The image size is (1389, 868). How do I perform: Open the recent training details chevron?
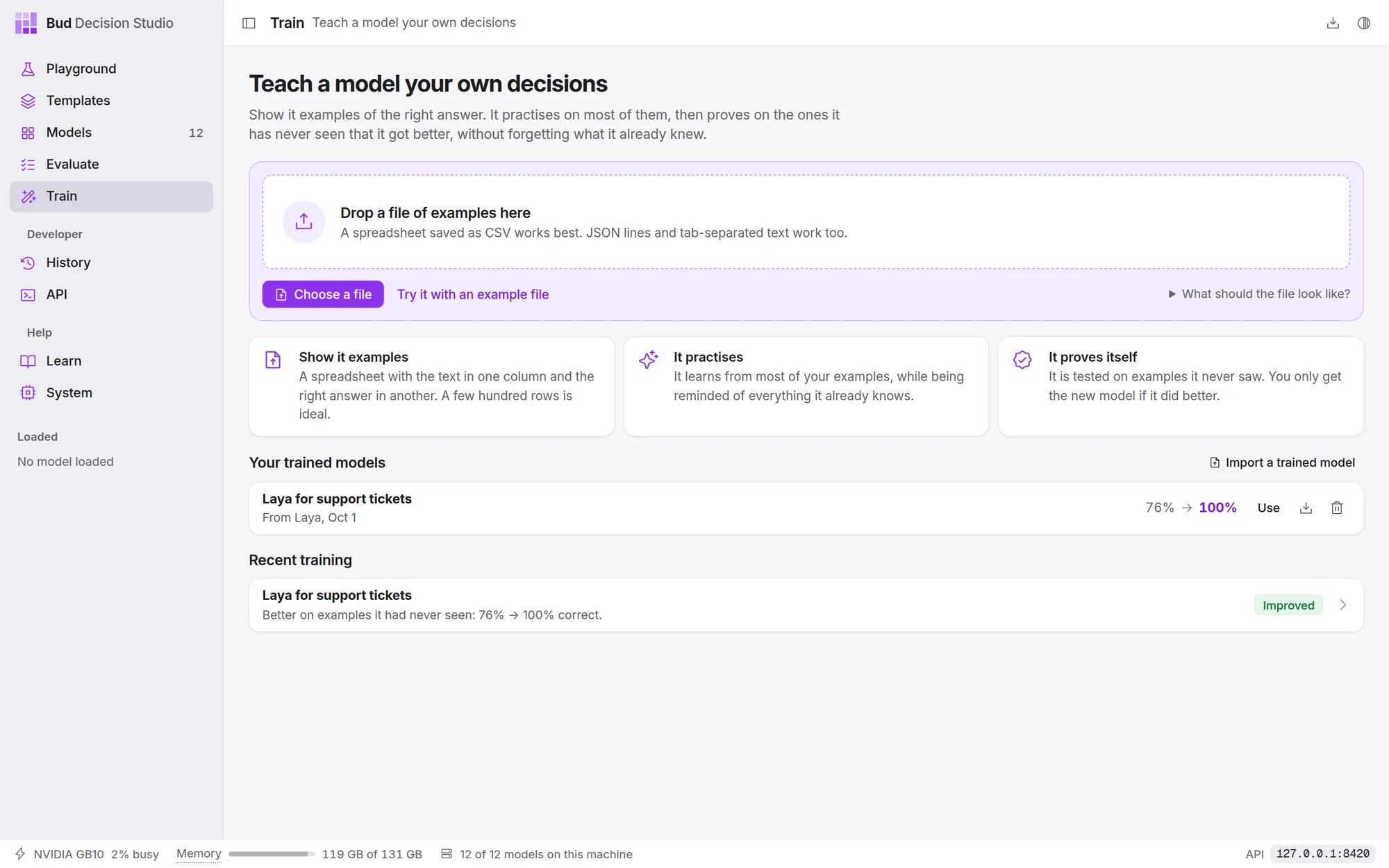click(x=1343, y=605)
